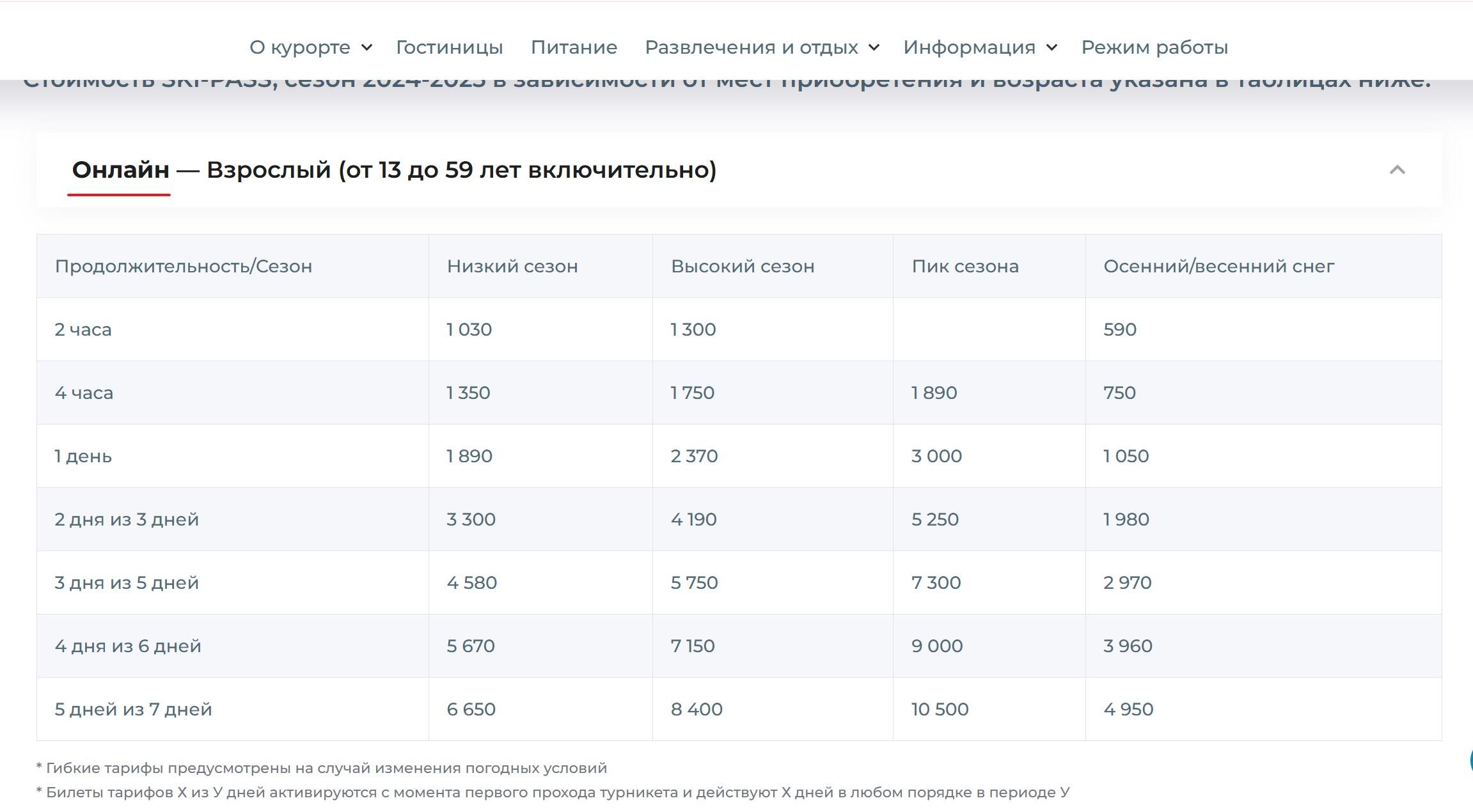Click the 1 300 high season price
The image size is (1473, 812).
[x=693, y=329]
